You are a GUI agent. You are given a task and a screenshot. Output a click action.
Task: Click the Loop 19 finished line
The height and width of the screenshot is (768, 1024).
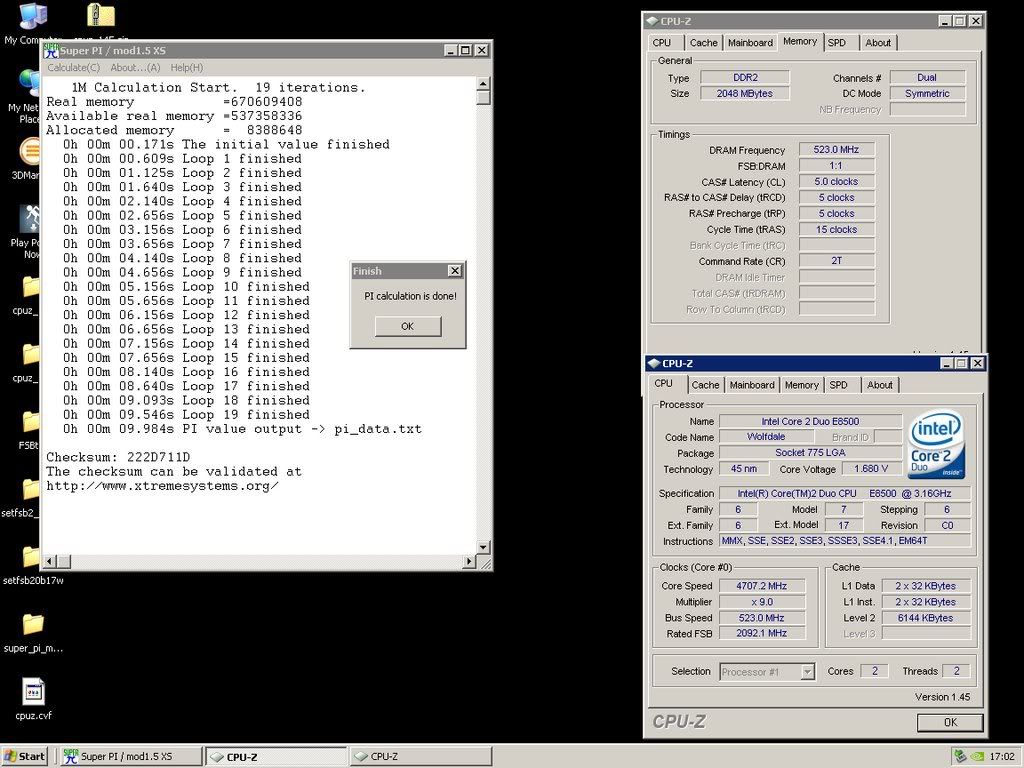click(x=186, y=415)
